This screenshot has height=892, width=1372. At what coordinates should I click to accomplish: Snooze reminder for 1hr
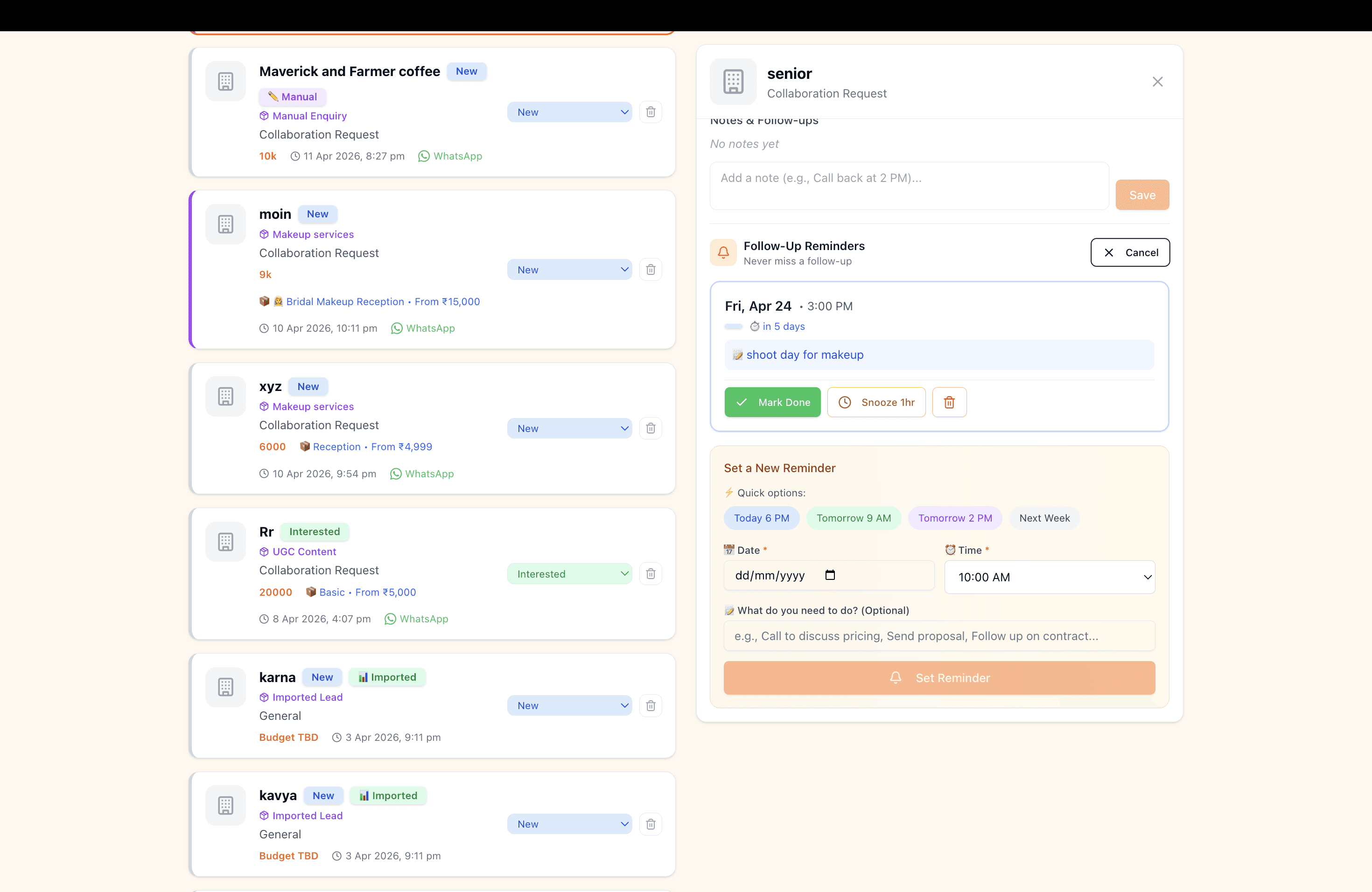coord(875,402)
